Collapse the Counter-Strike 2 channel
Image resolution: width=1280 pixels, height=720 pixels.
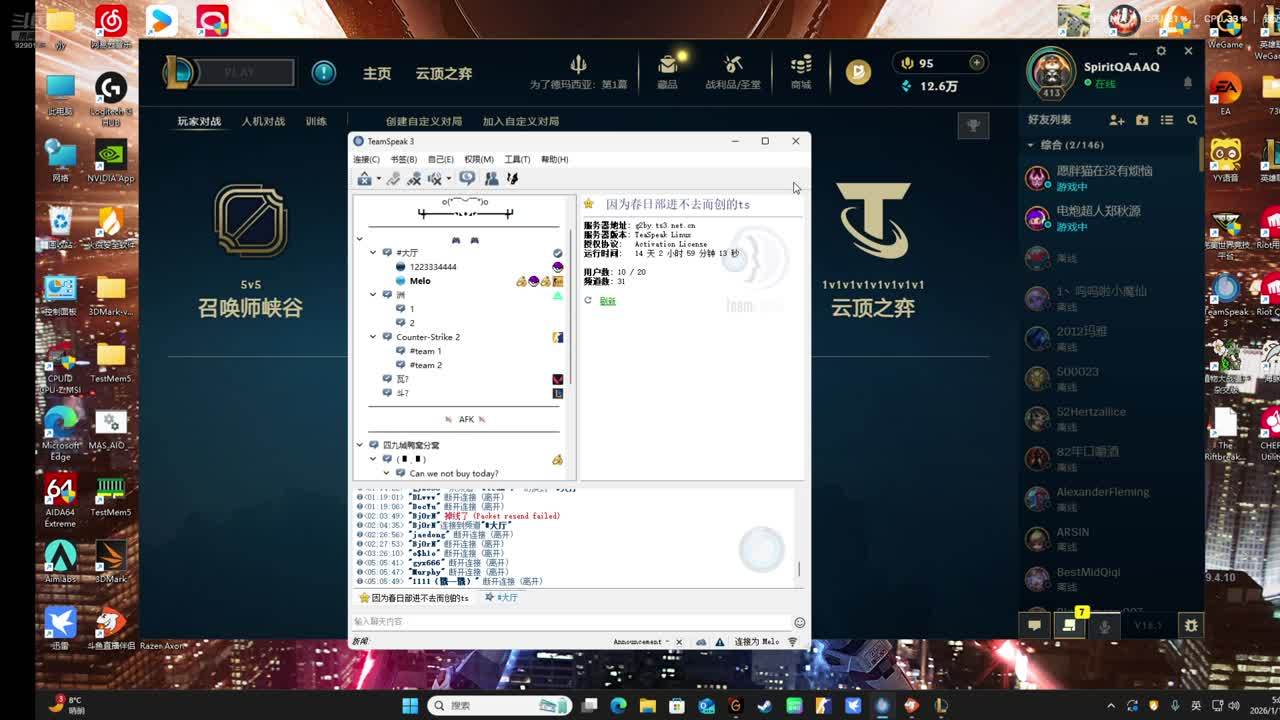click(x=373, y=337)
